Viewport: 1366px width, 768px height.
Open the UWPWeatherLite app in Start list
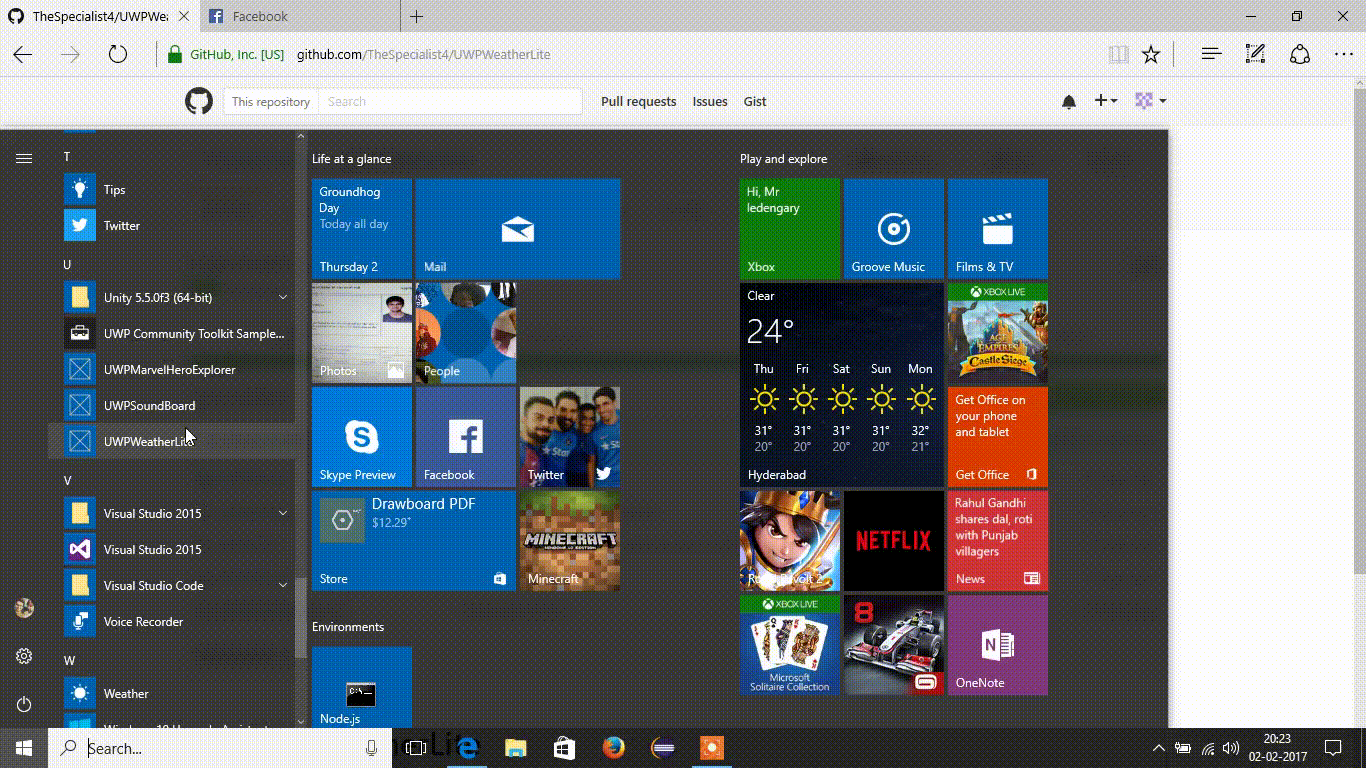172,441
